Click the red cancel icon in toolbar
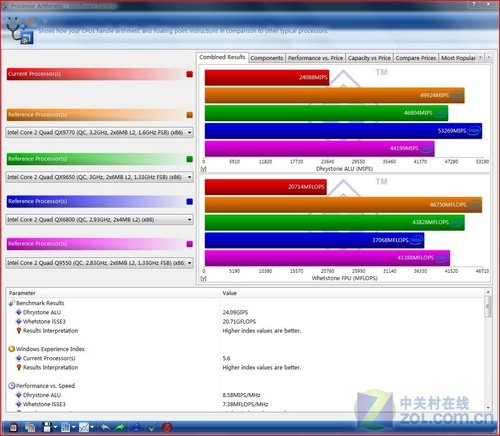 point(167,427)
